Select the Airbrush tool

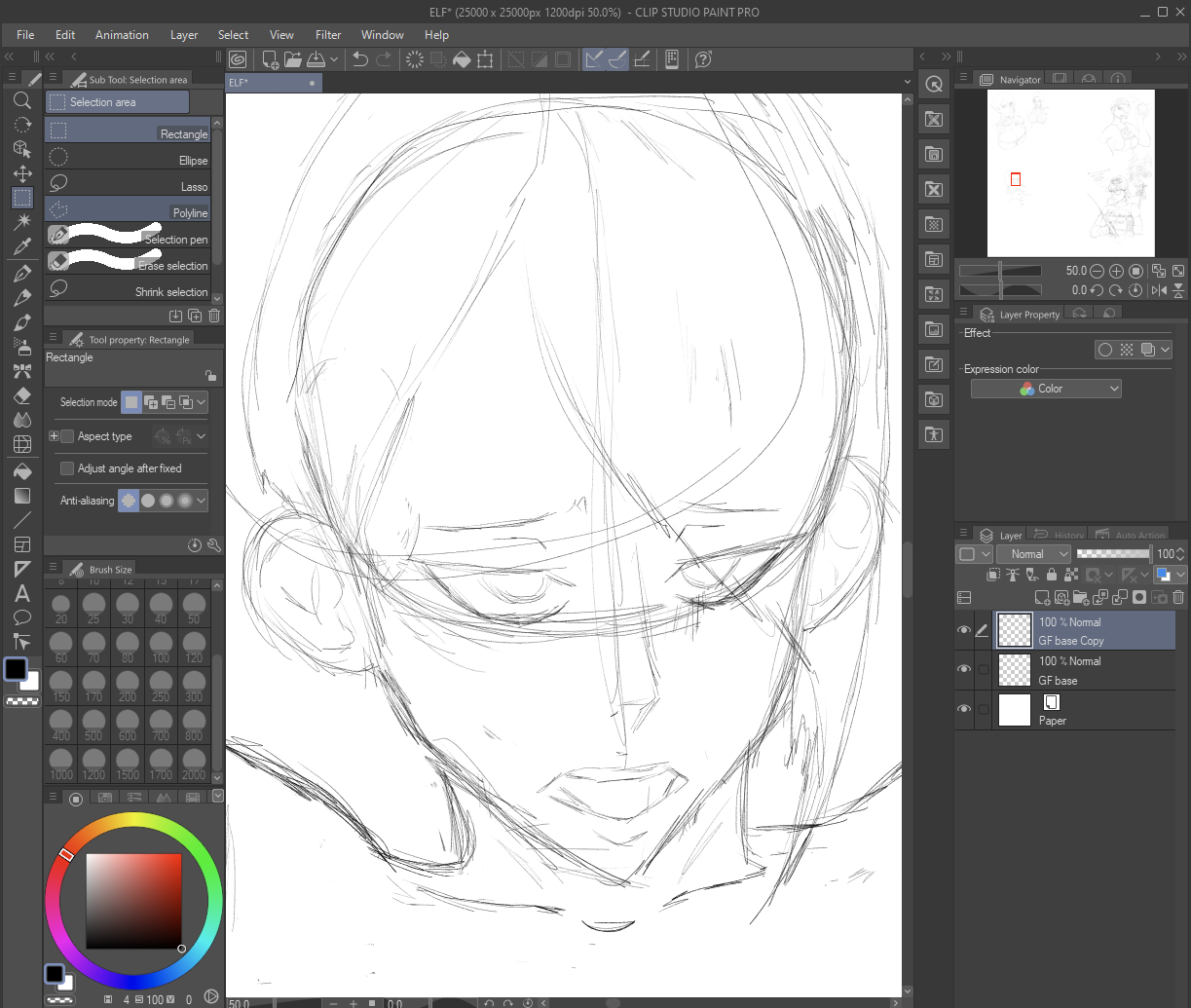pos(22,347)
